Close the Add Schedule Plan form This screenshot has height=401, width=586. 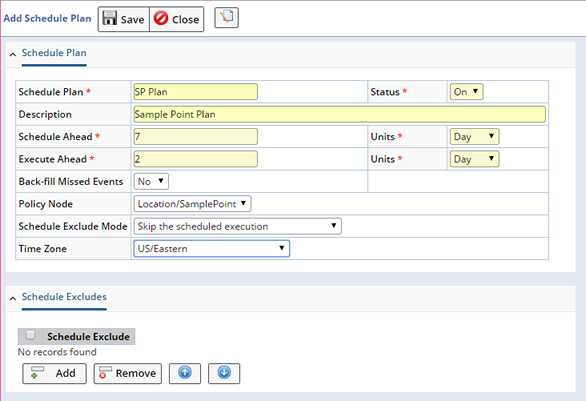(x=177, y=19)
